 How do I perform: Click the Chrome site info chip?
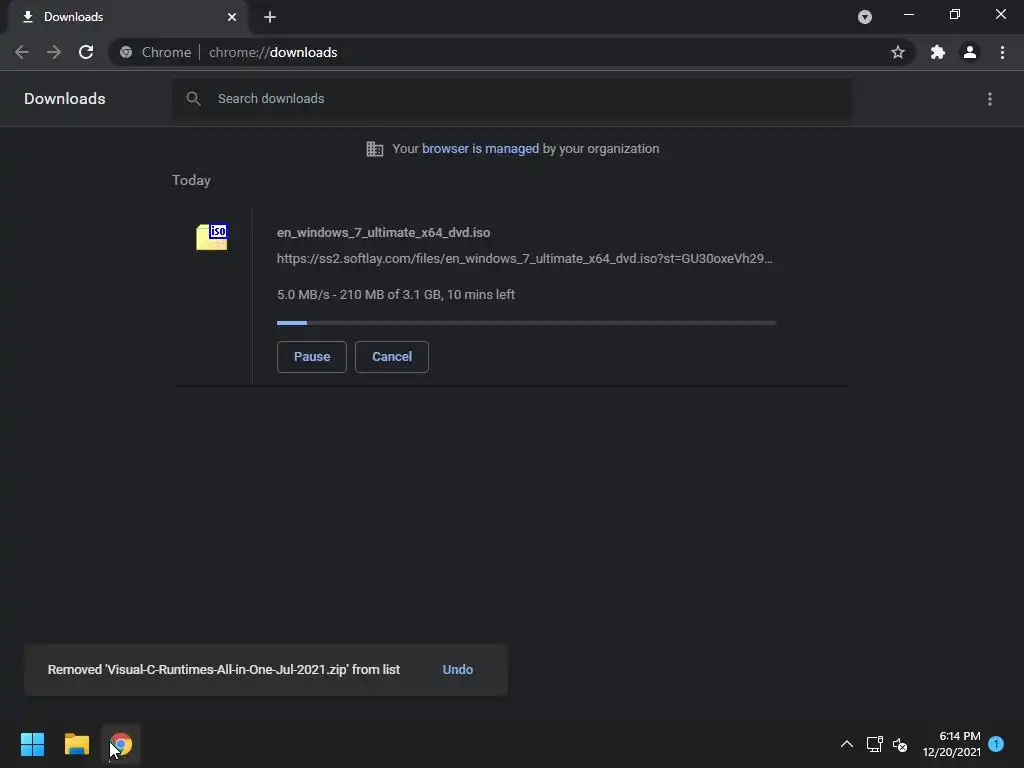click(155, 52)
